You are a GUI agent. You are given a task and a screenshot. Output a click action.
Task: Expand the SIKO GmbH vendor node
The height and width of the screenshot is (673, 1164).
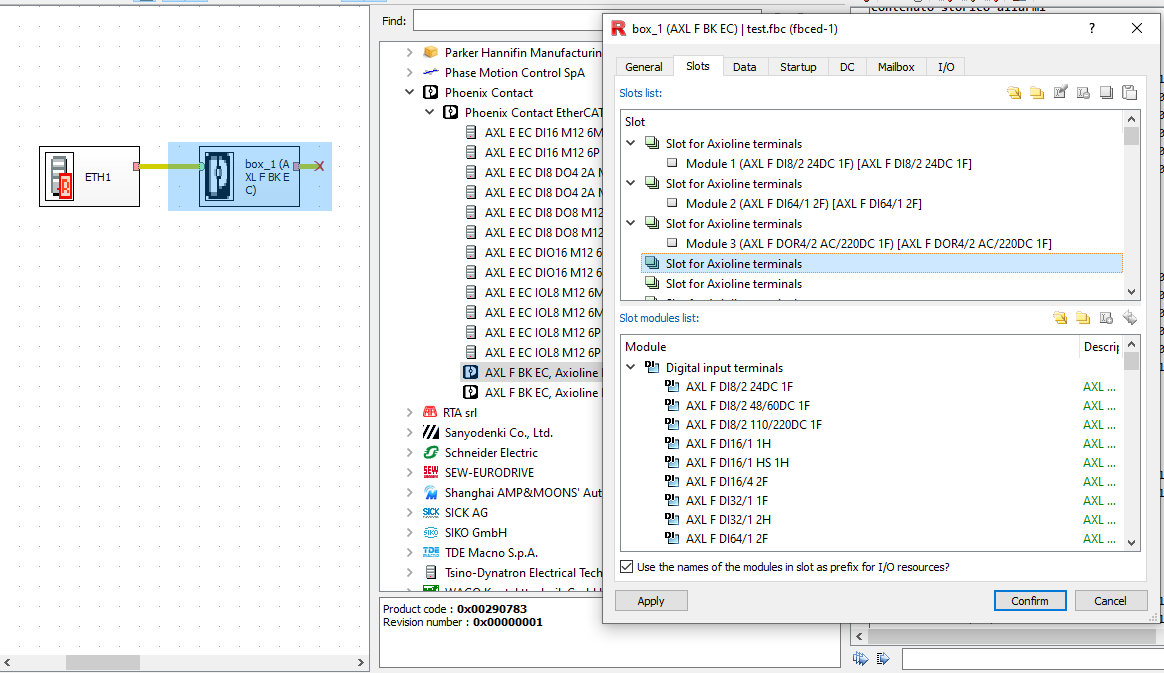click(x=409, y=533)
